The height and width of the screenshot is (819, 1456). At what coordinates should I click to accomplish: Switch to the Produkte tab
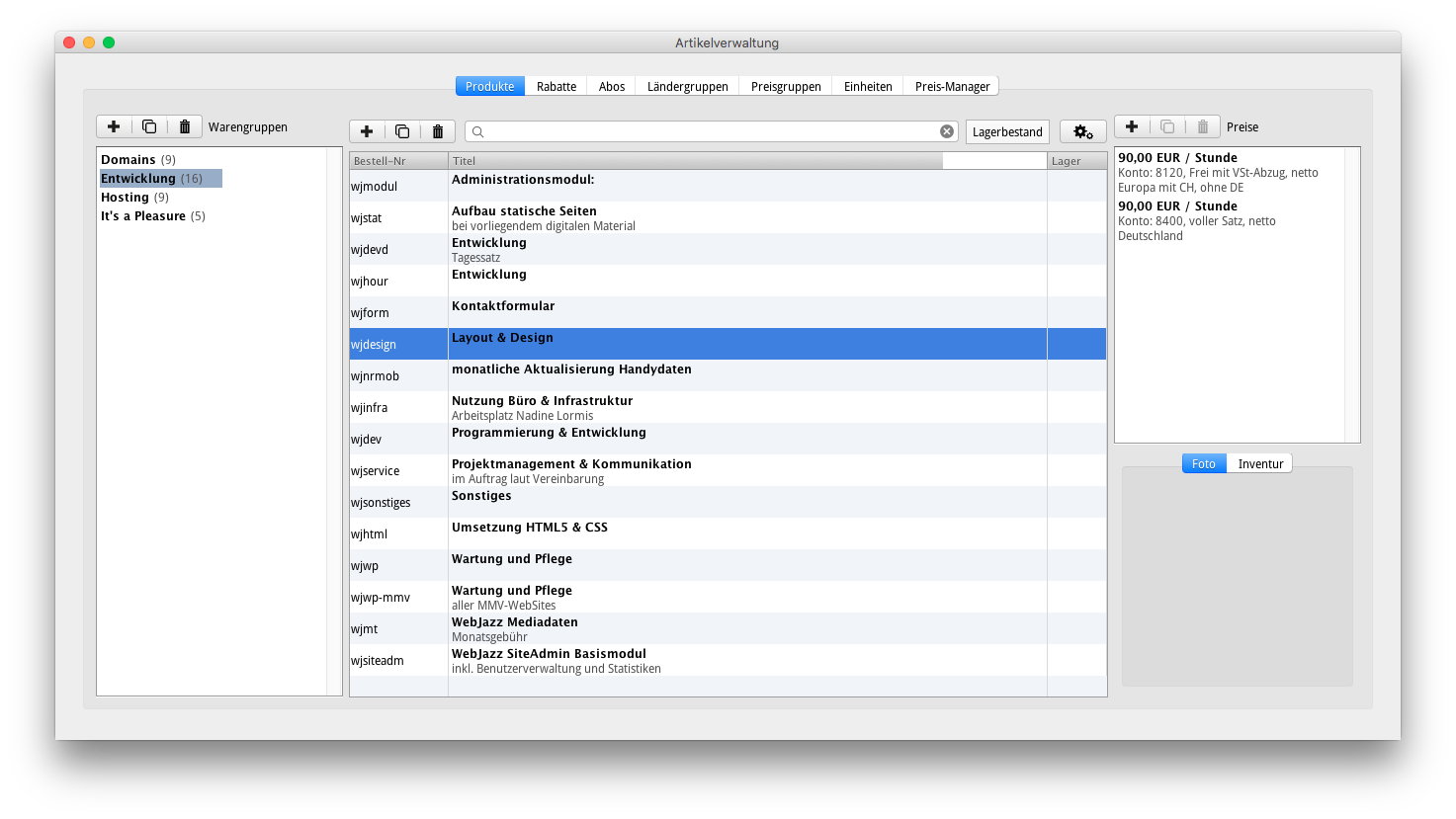point(490,86)
